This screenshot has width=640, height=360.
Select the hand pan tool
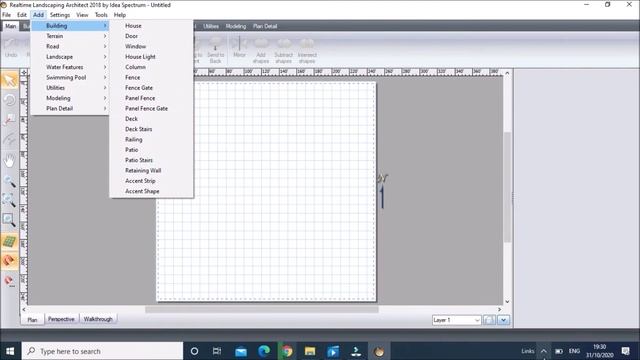pos(9,160)
